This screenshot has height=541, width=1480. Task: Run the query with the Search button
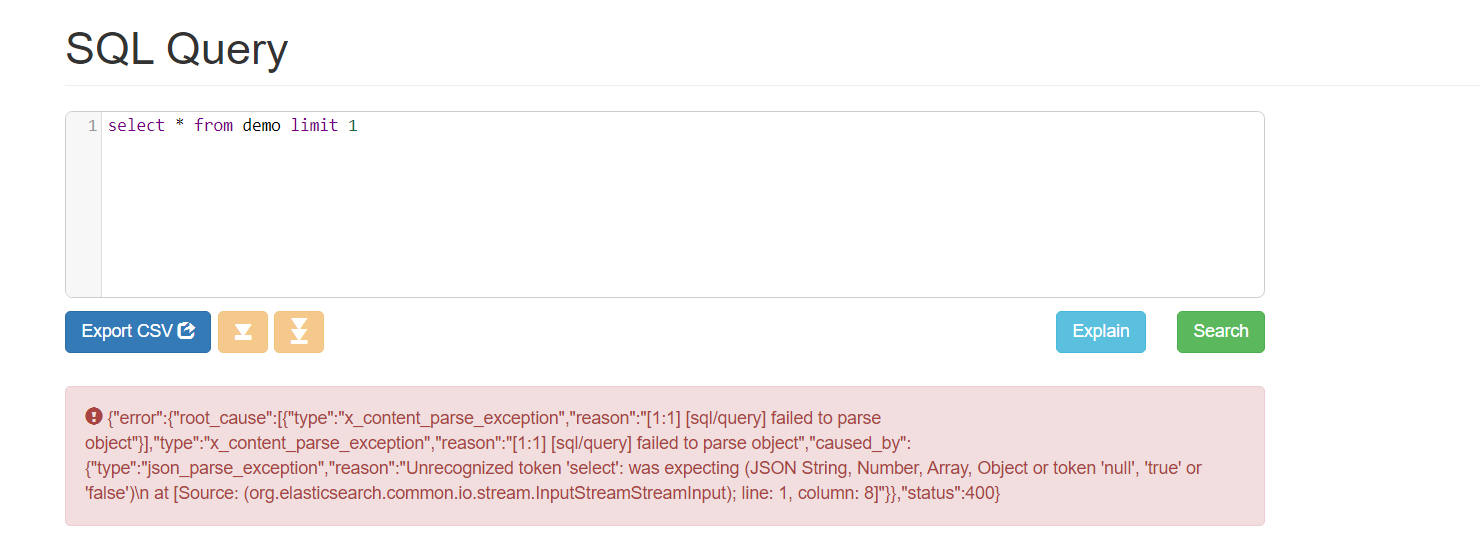coord(1220,332)
